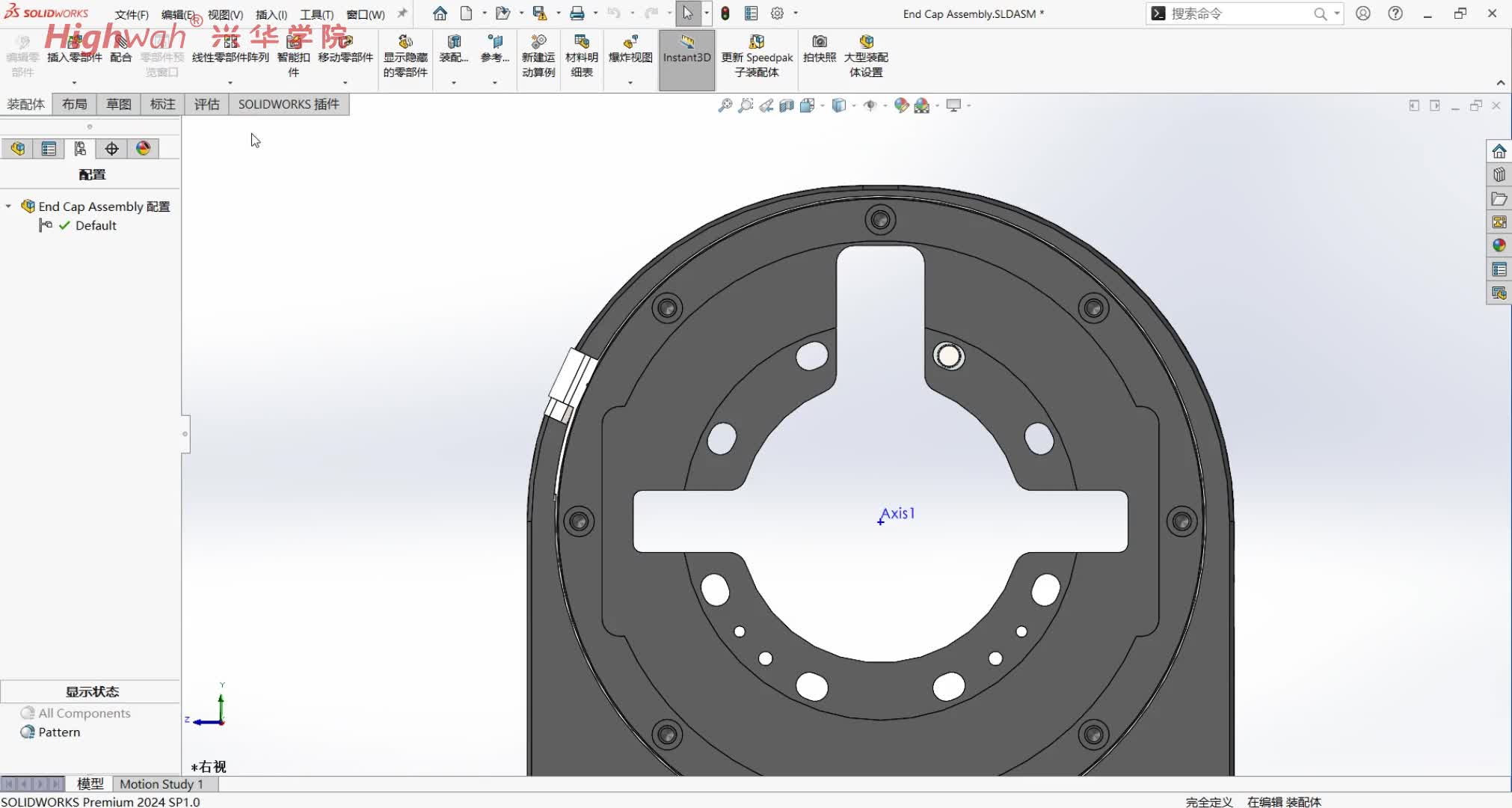
Task: Toggle the Instant3D button
Action: point(686,49)
